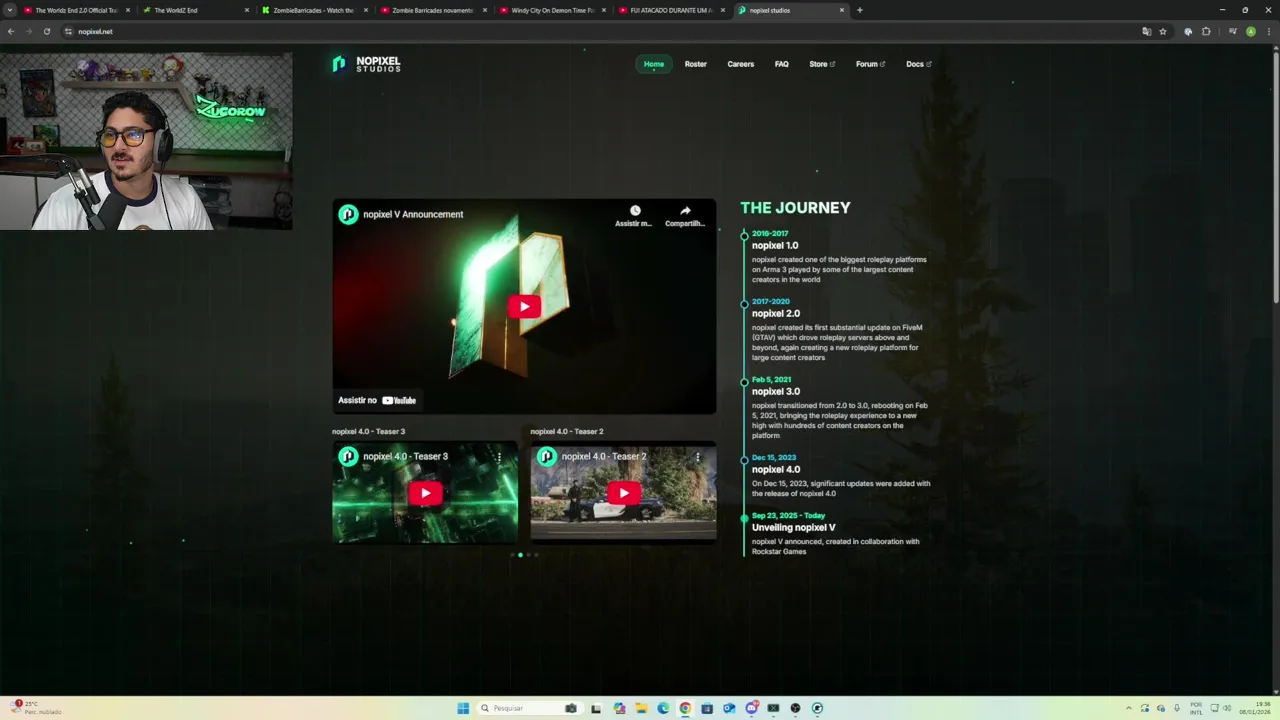Click the NoPixel Studios logo

pos(366,64)
